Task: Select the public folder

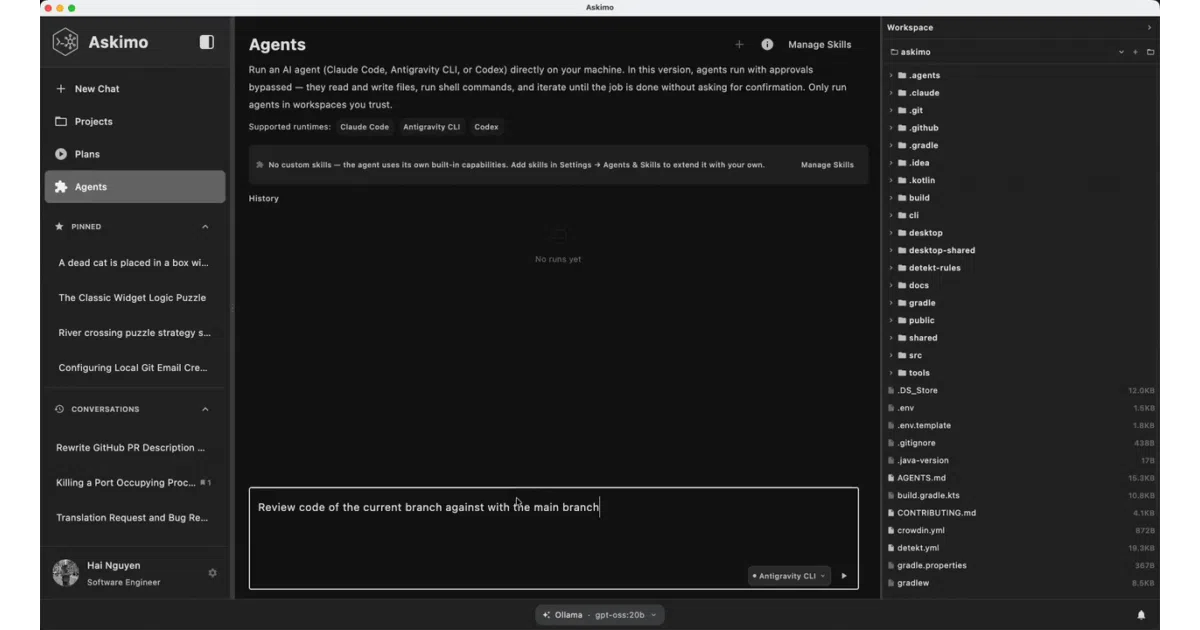Action: coord(1020,320)
